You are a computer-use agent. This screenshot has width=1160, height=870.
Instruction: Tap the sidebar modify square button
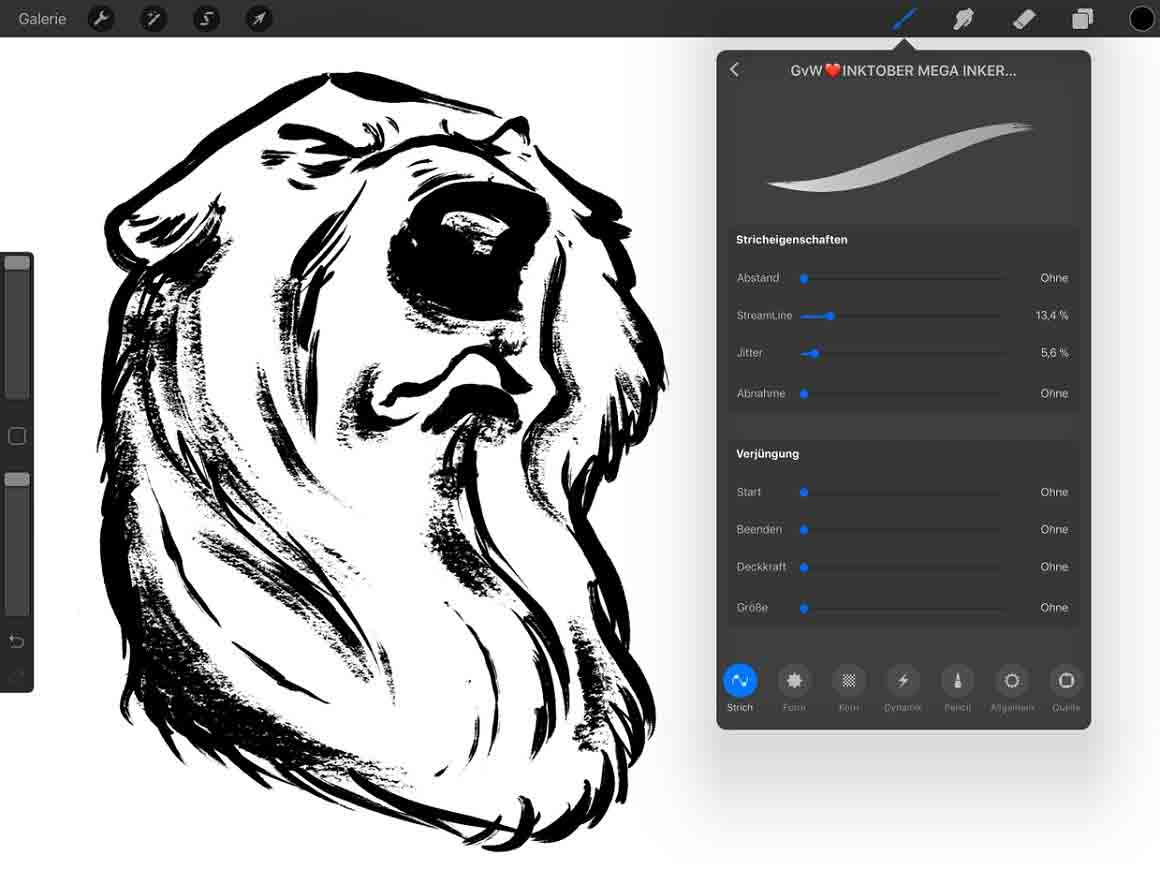(16, 436)
